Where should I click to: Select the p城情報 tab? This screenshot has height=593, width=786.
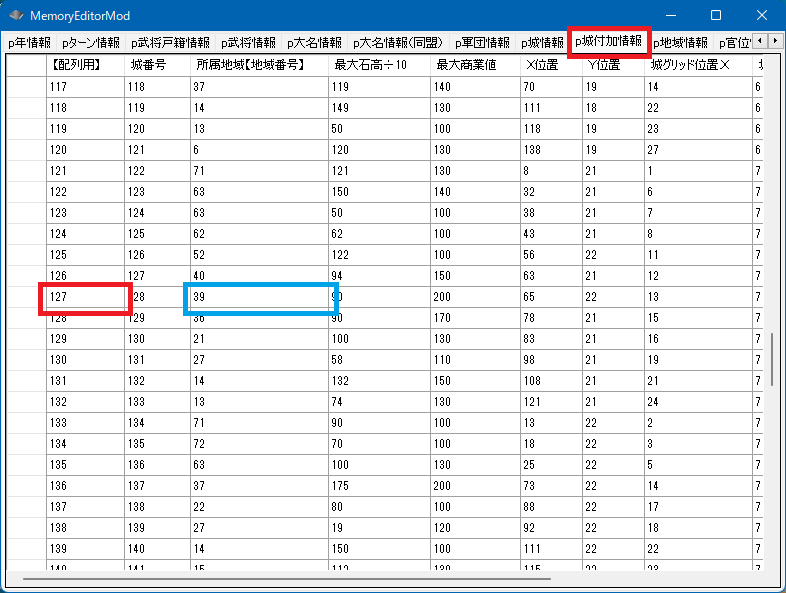tap(543, 43)
